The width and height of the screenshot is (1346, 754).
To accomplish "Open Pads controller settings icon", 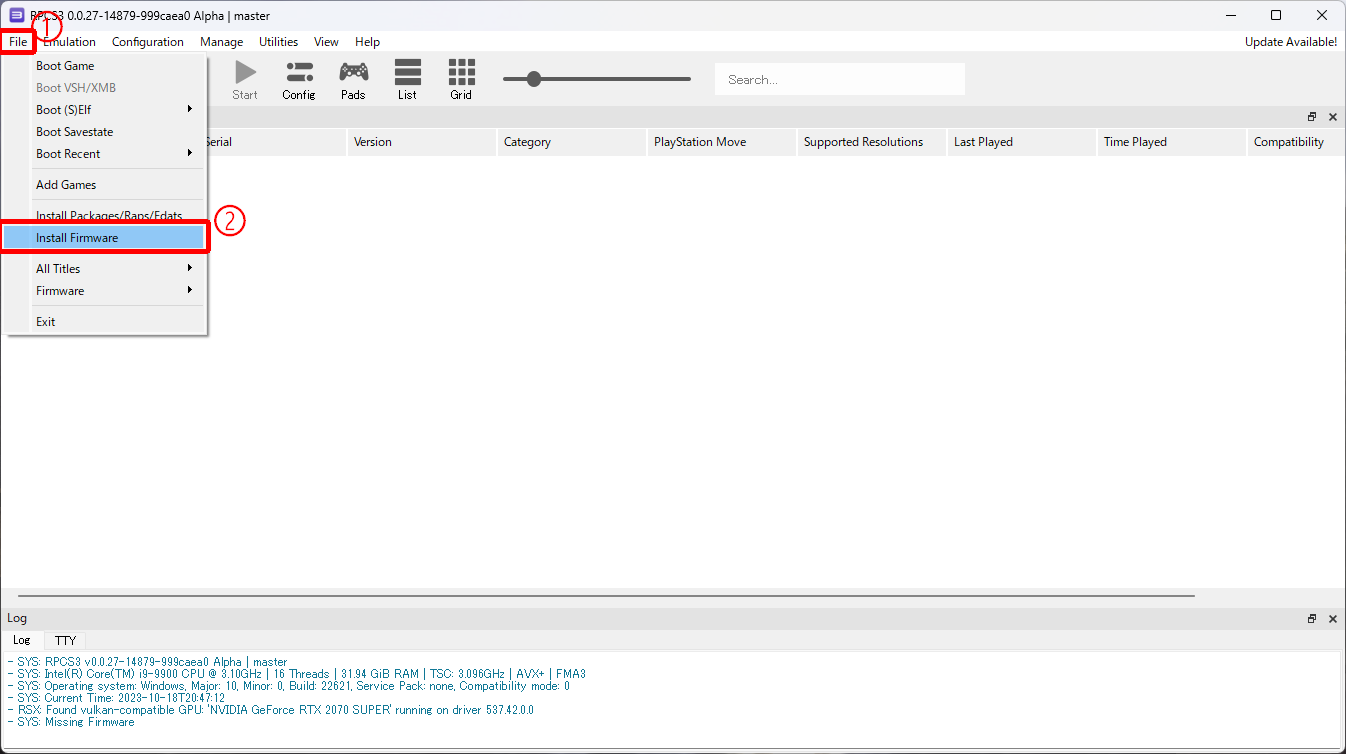I will [353, 72].
